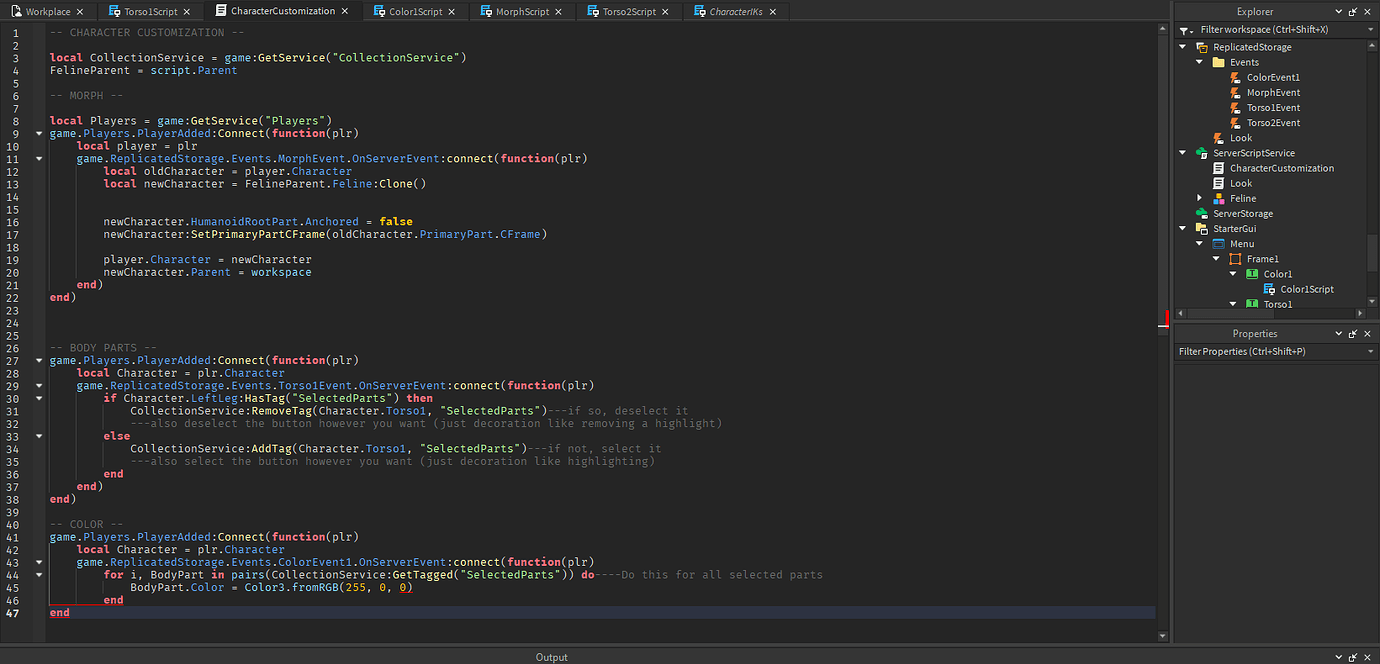This screenshot has height=664, width=1380.
Task: Click the ServerStorage service icon
Action: (1201, 214)
